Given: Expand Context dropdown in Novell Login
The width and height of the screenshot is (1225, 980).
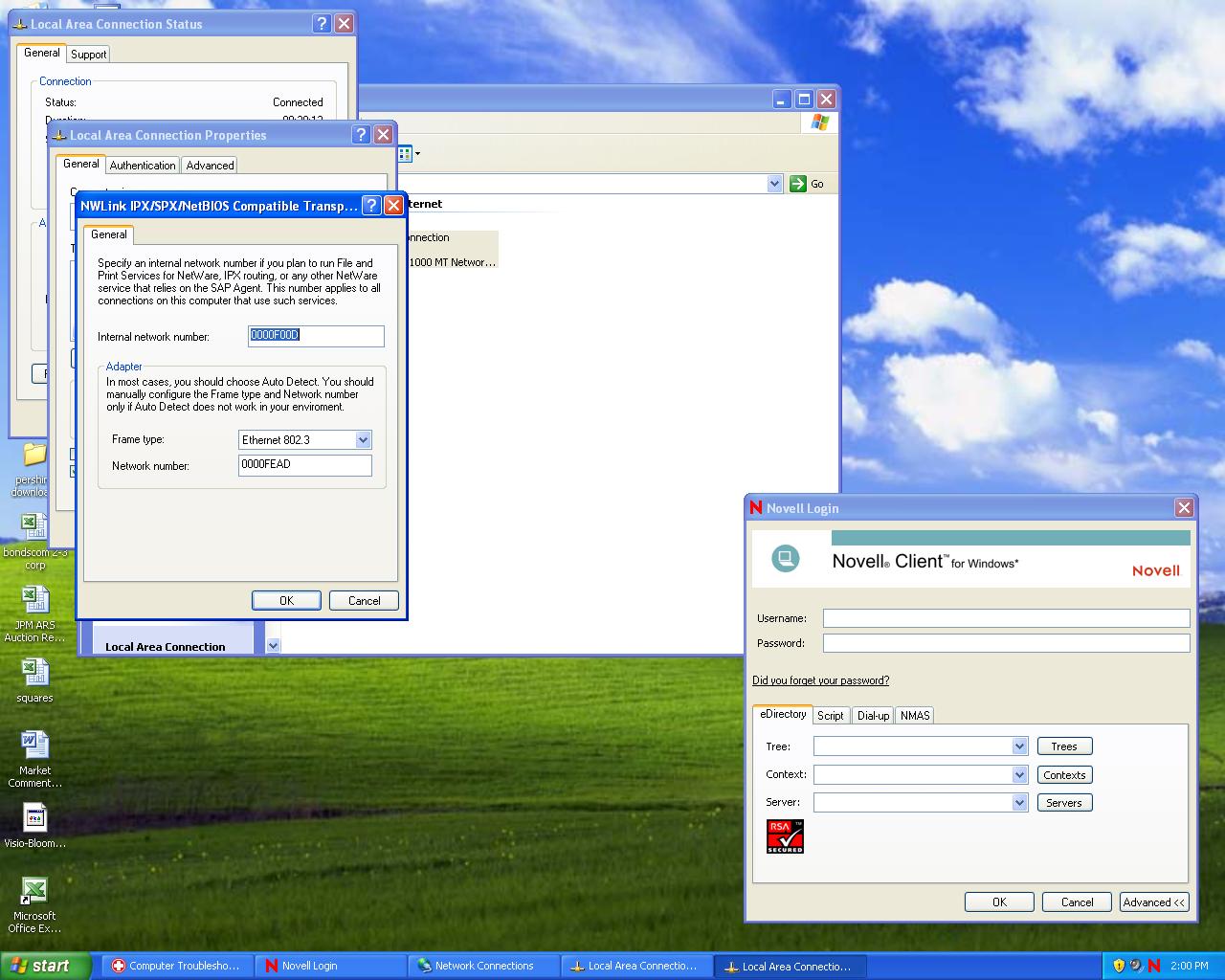Looking at the screenshot, I should point(1019,775).
